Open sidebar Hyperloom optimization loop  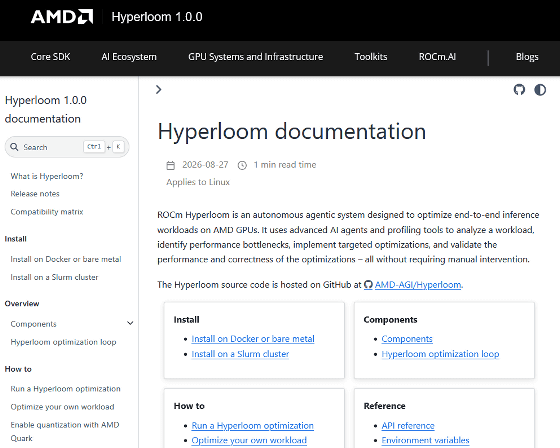(63, 342)
